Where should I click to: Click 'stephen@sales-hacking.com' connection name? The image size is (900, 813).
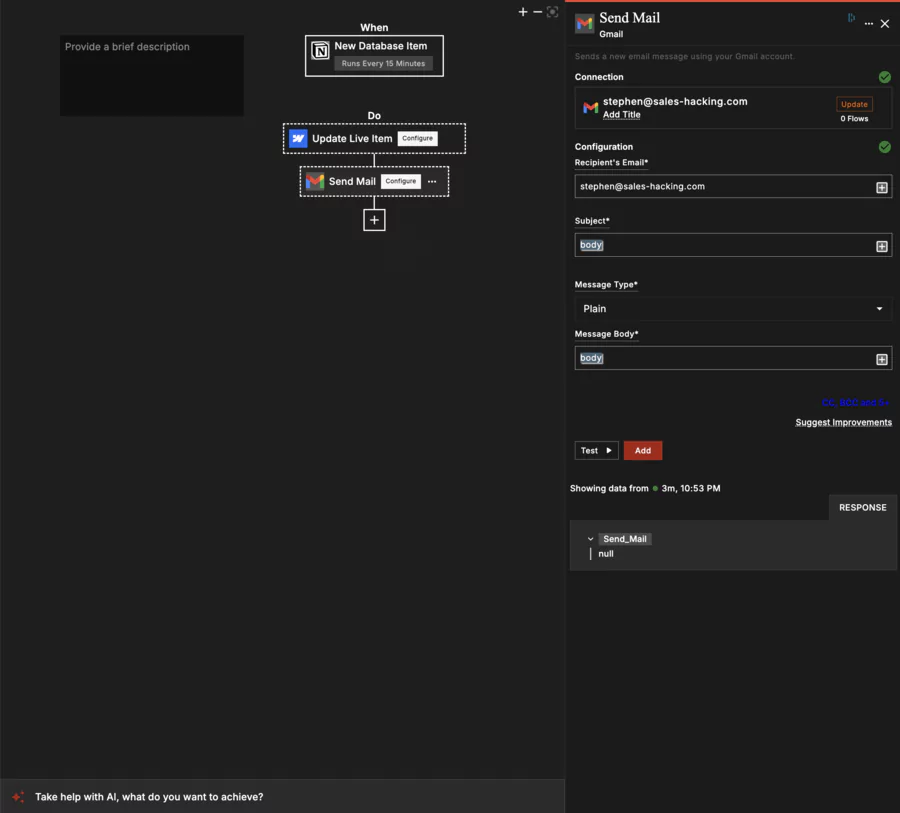pos(675,102)
